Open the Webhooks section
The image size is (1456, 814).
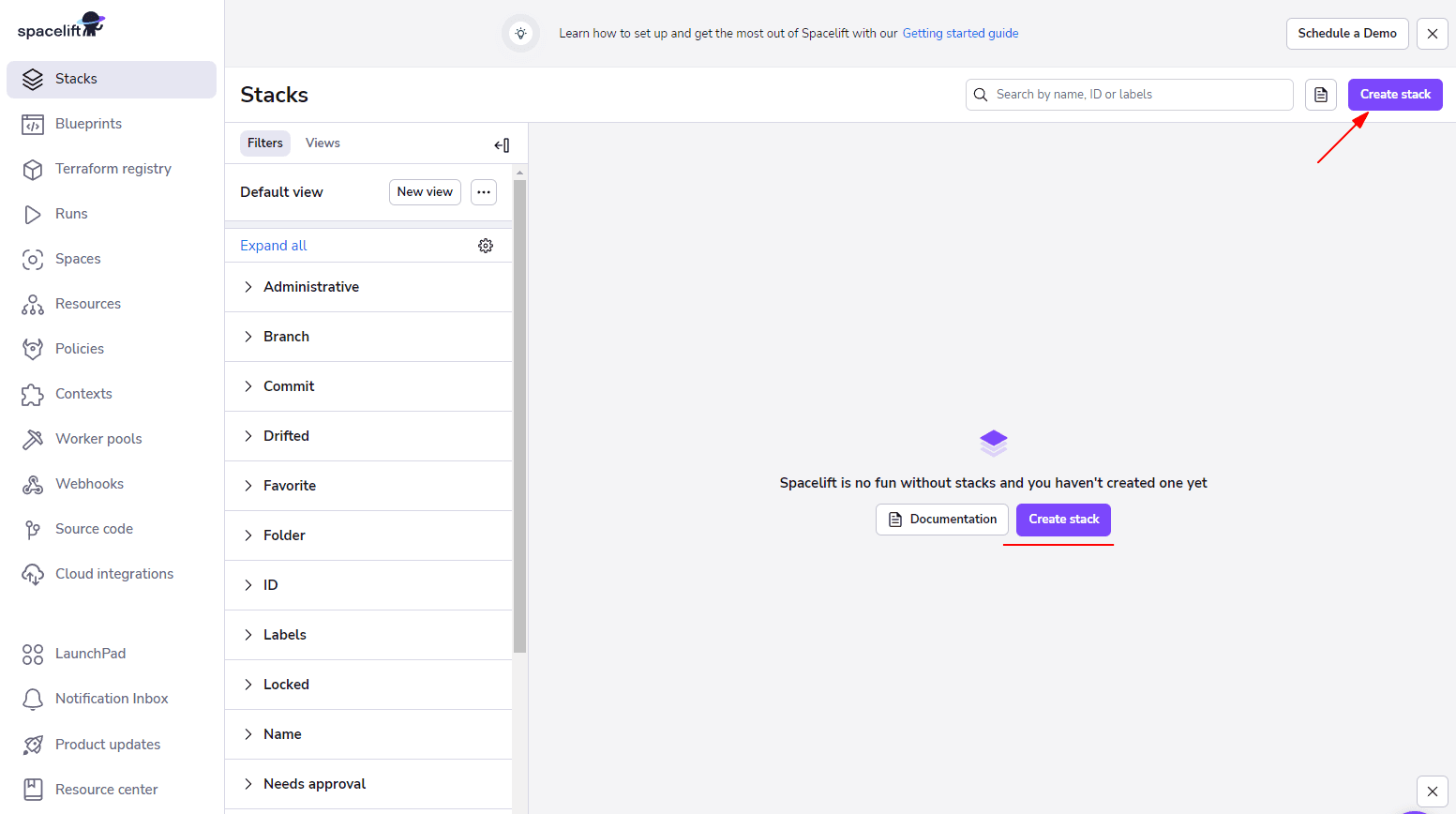coord(89,483)
